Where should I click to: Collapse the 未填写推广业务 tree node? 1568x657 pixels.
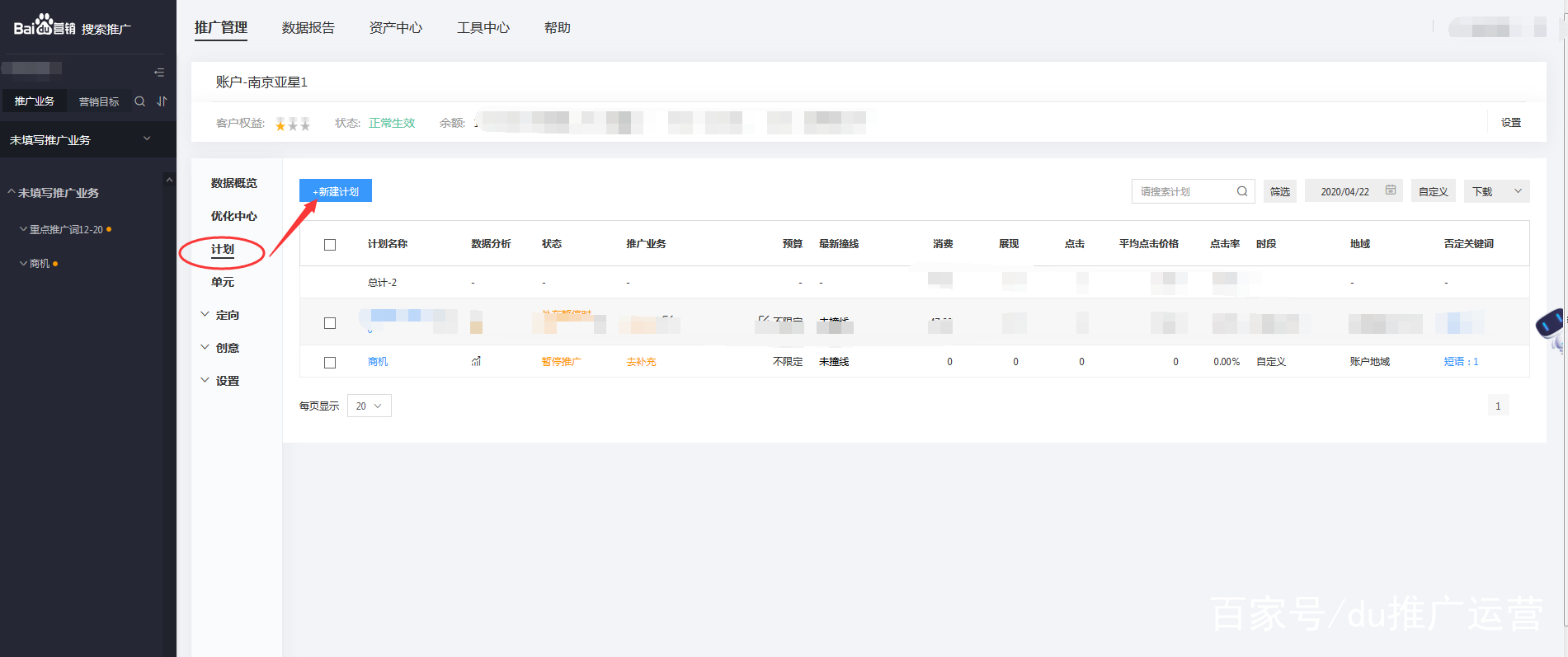(x=12, y=192)
